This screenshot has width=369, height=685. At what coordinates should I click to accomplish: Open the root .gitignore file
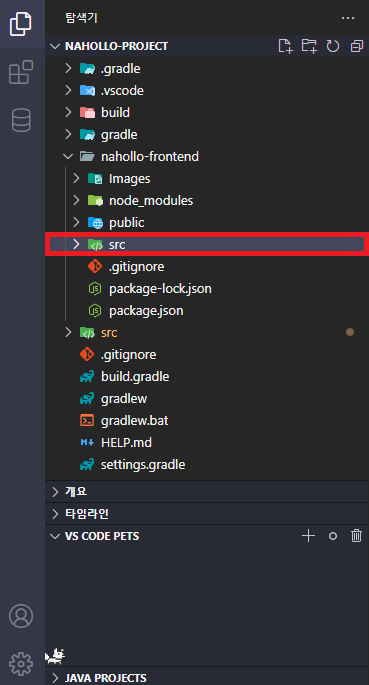pyautogui.click(x=128, y=354)
